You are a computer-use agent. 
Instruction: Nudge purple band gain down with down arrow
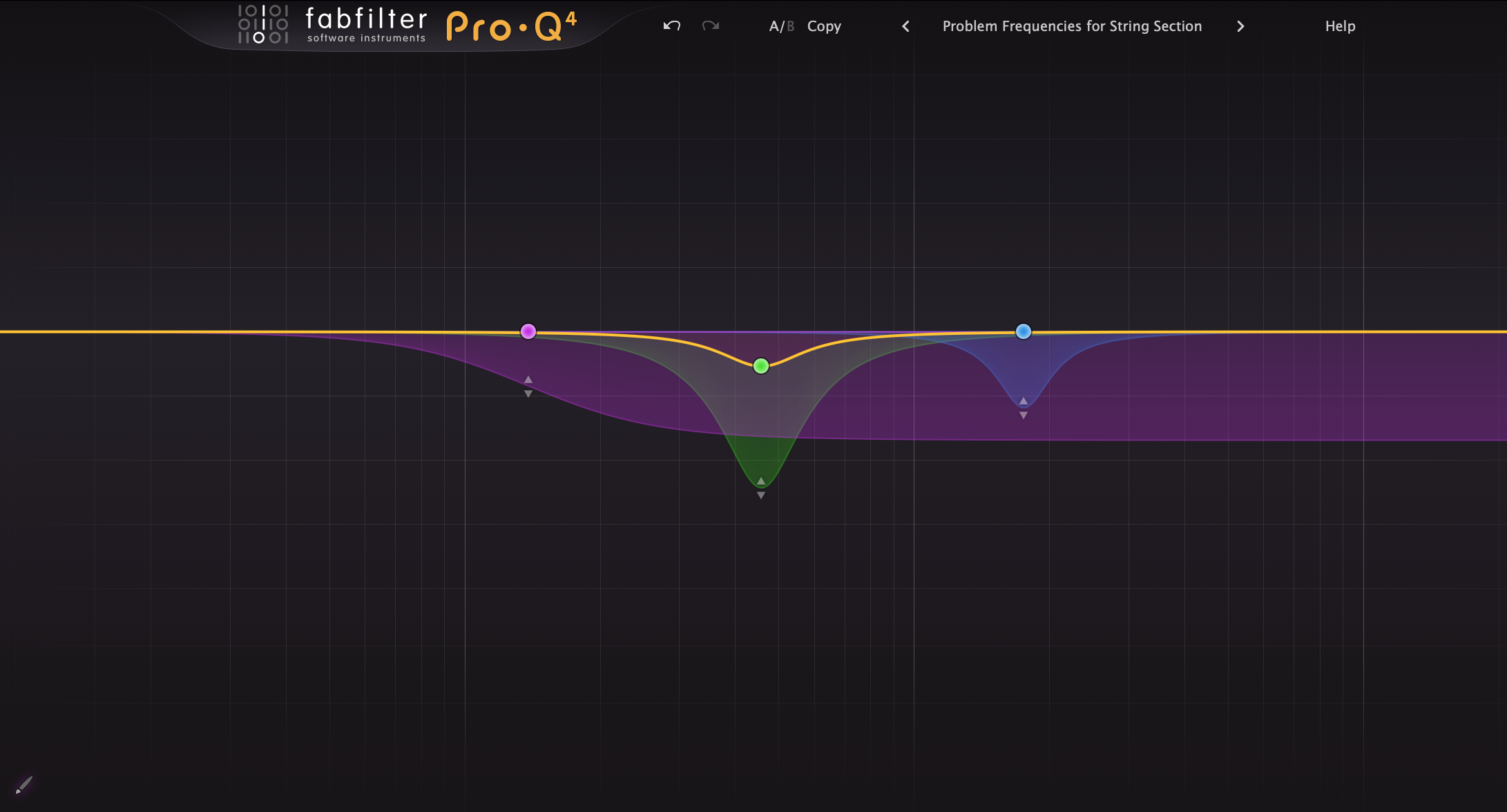click(x=528, y=392)
